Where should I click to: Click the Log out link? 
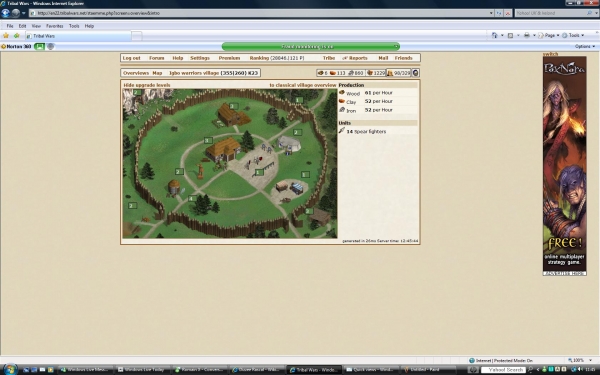click(x=131, y=58)
